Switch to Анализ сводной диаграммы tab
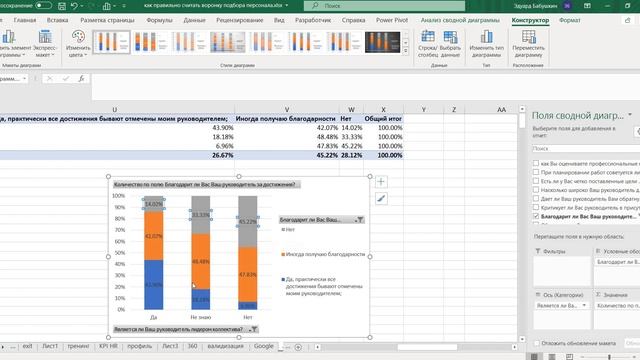Viewport: 640px width, 360px height. pyautogui.click(x=460, y=20)
